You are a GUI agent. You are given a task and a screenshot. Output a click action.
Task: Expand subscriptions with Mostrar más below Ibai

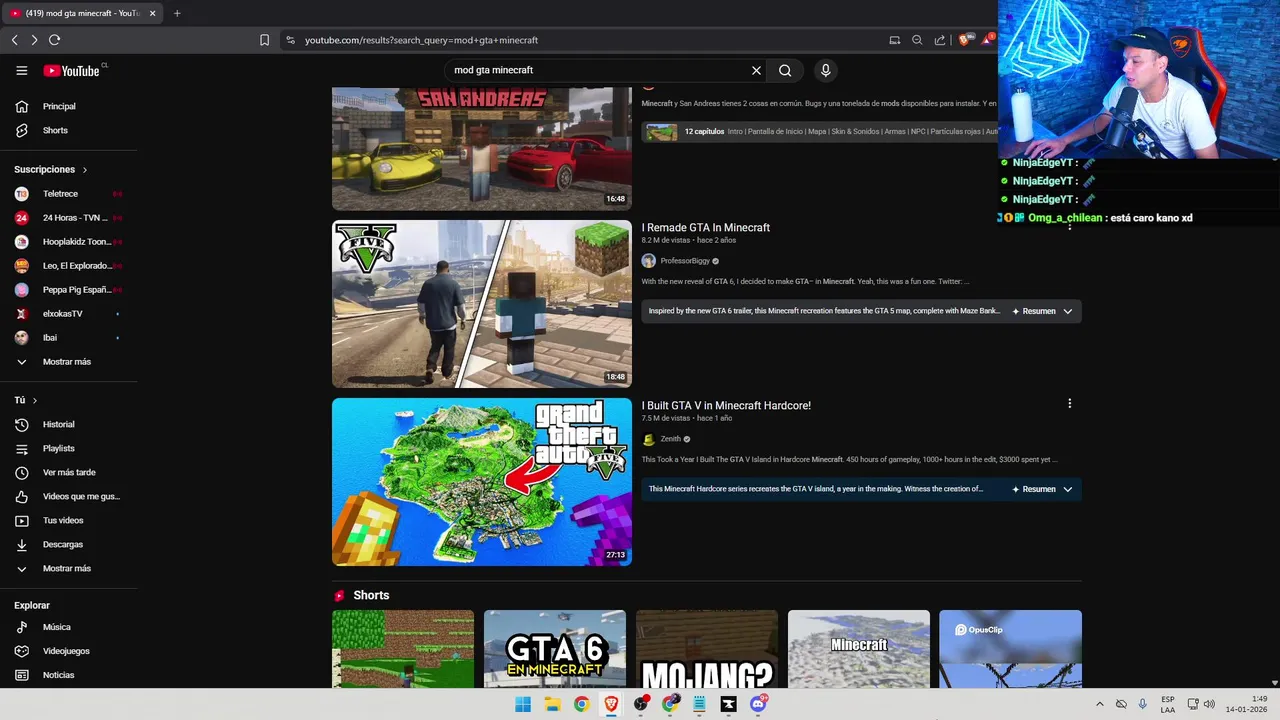tap(68, 361)
